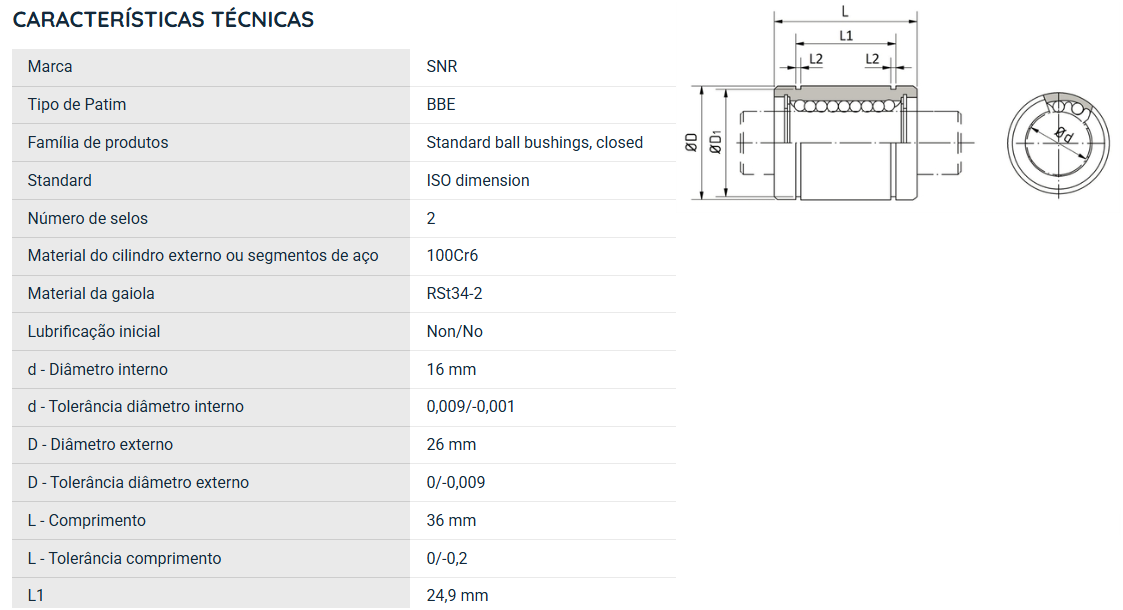Select the 'RSt34-2' value
The height and width of the screenshot is (610, 1123).
click(x=455, y=294)
